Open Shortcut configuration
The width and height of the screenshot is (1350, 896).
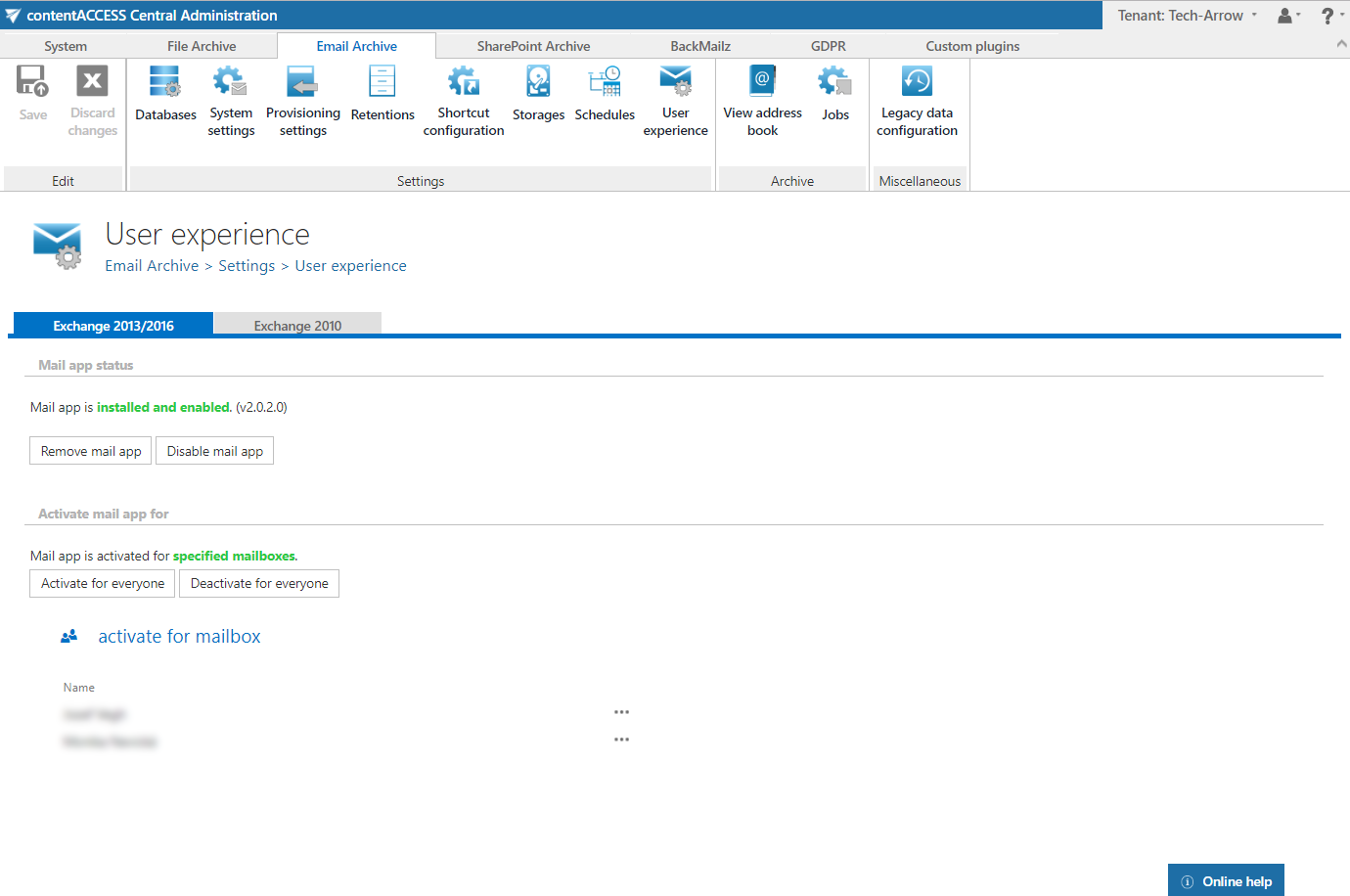[x=464, y=102]
